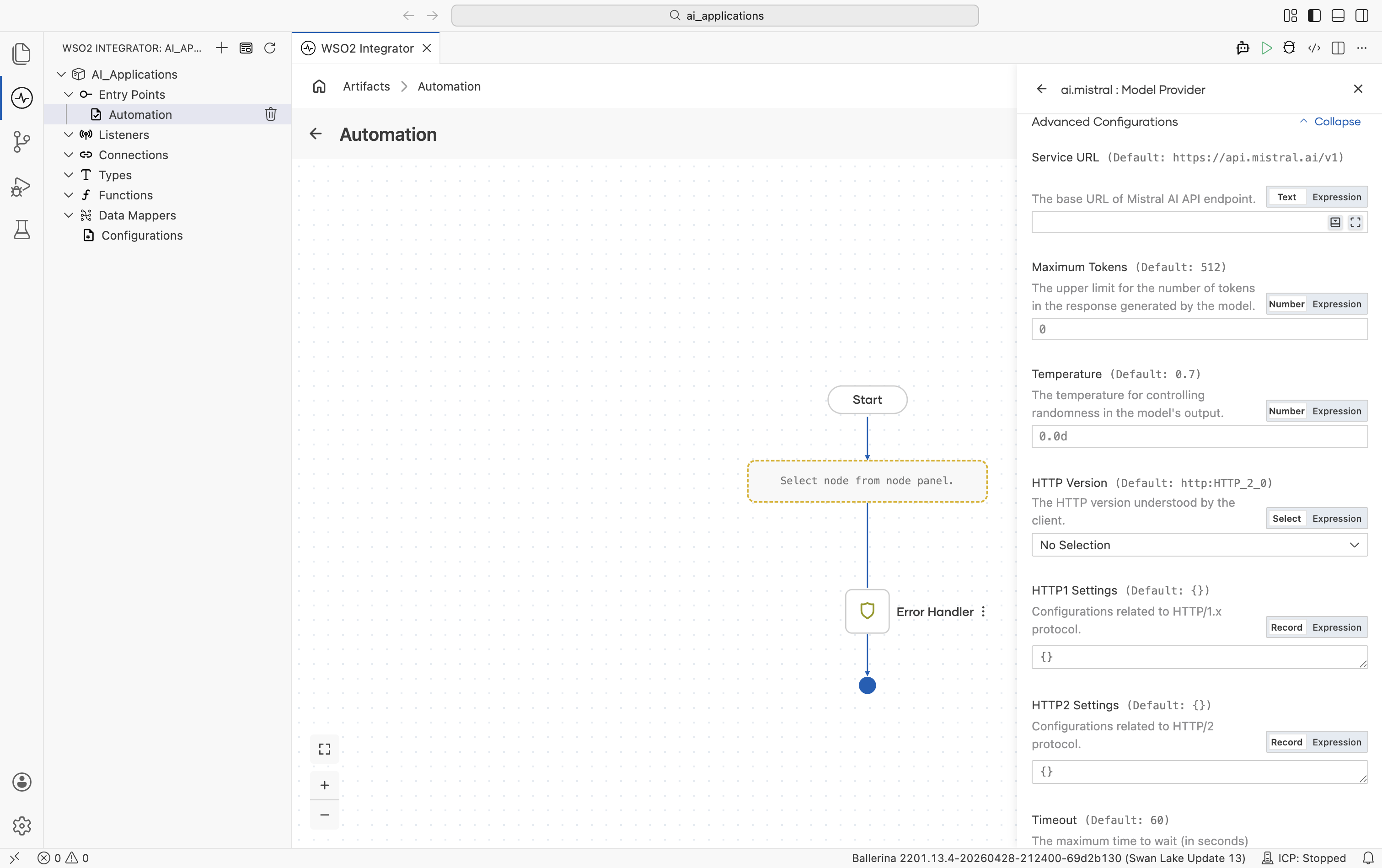1382x868 pixels.
Task: Show source code with the code brackets icon
Action: (1314, 48)
